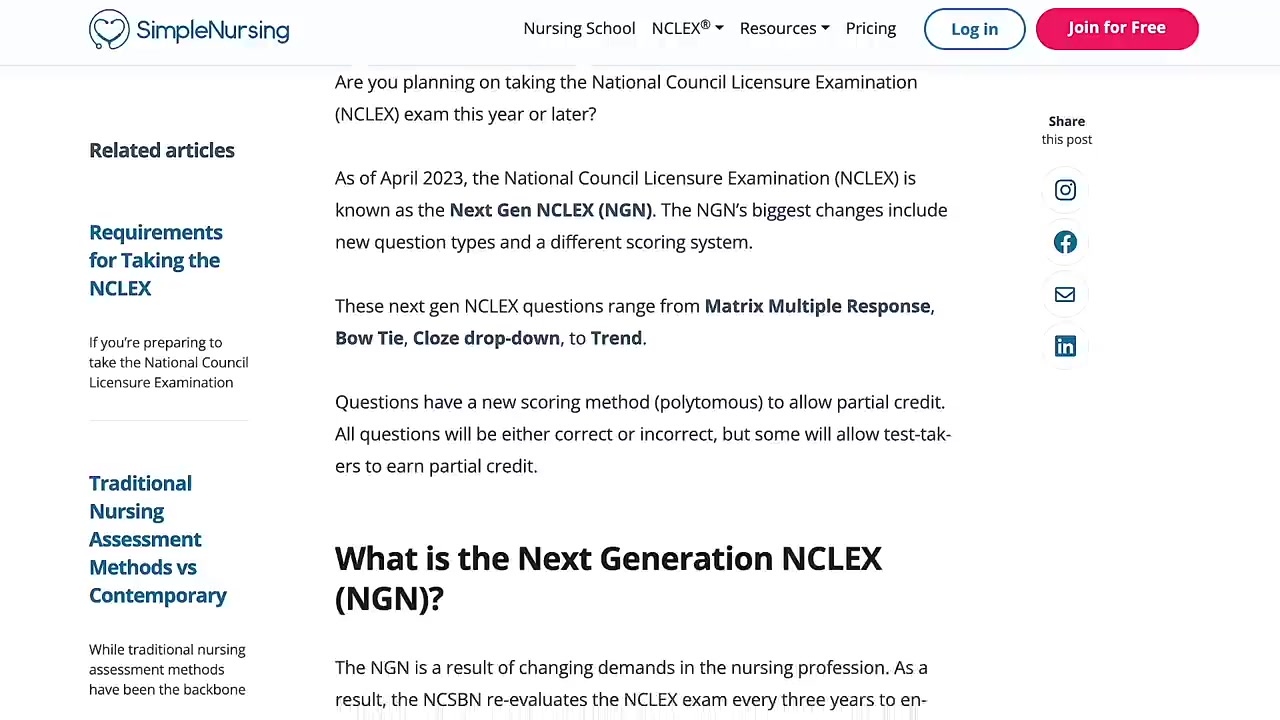Share this post on Instagram

(x=1065, y=190)
